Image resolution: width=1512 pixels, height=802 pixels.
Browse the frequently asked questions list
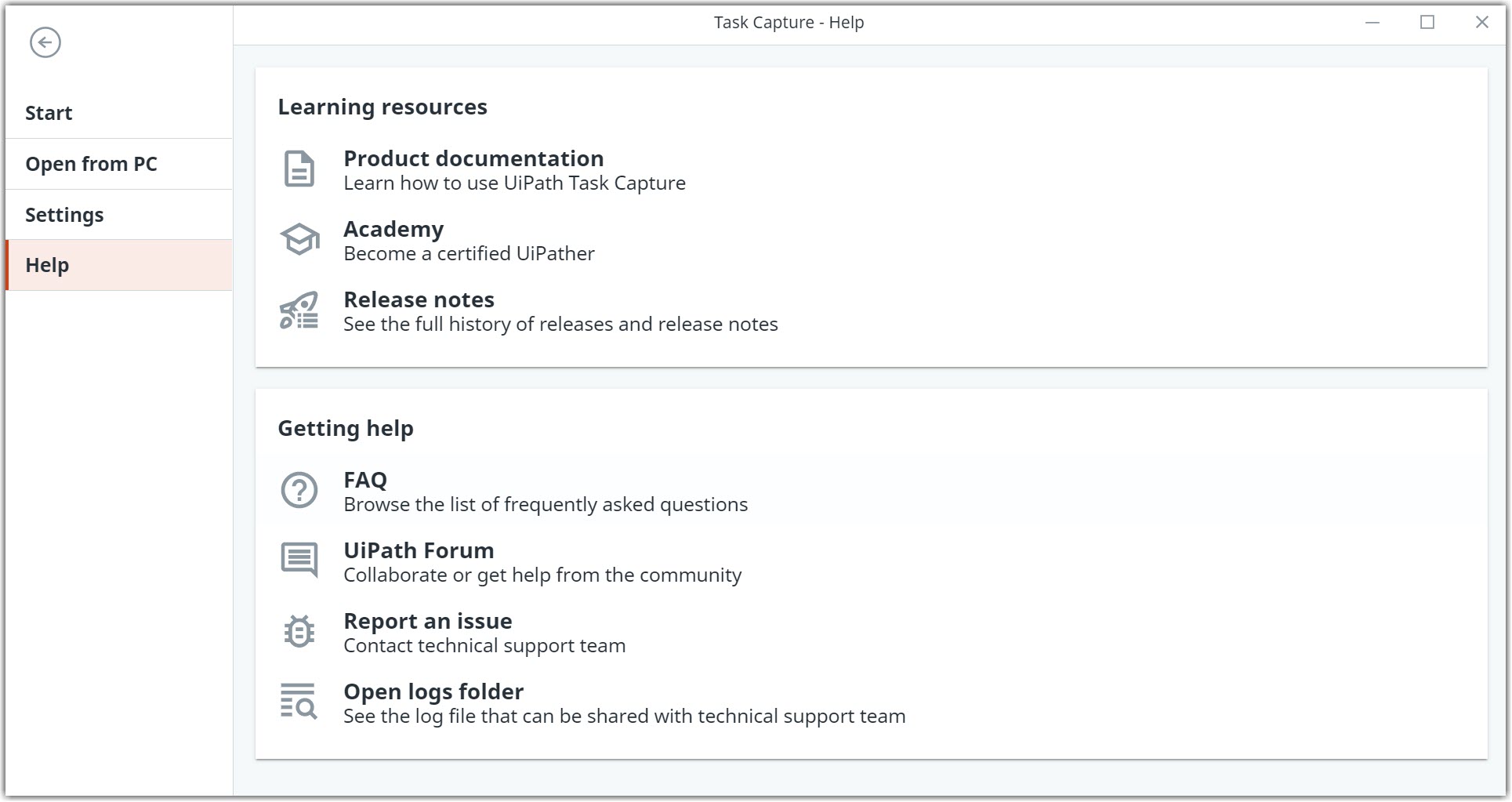364,480
